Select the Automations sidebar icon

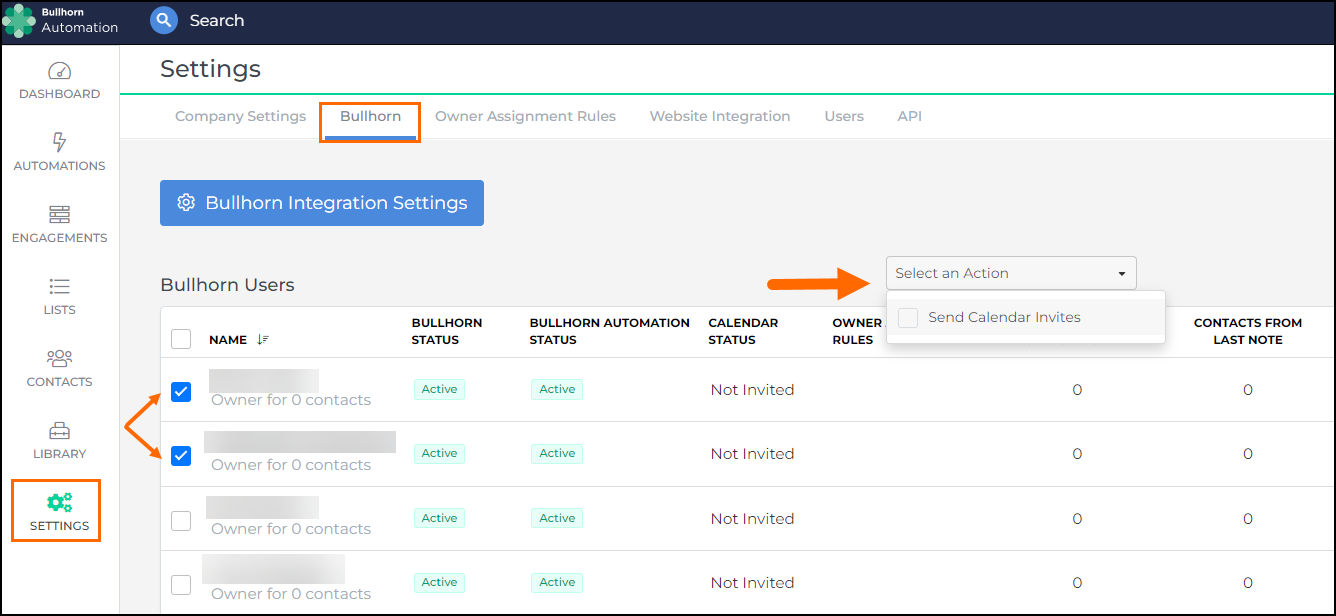[x=59, y=148]
